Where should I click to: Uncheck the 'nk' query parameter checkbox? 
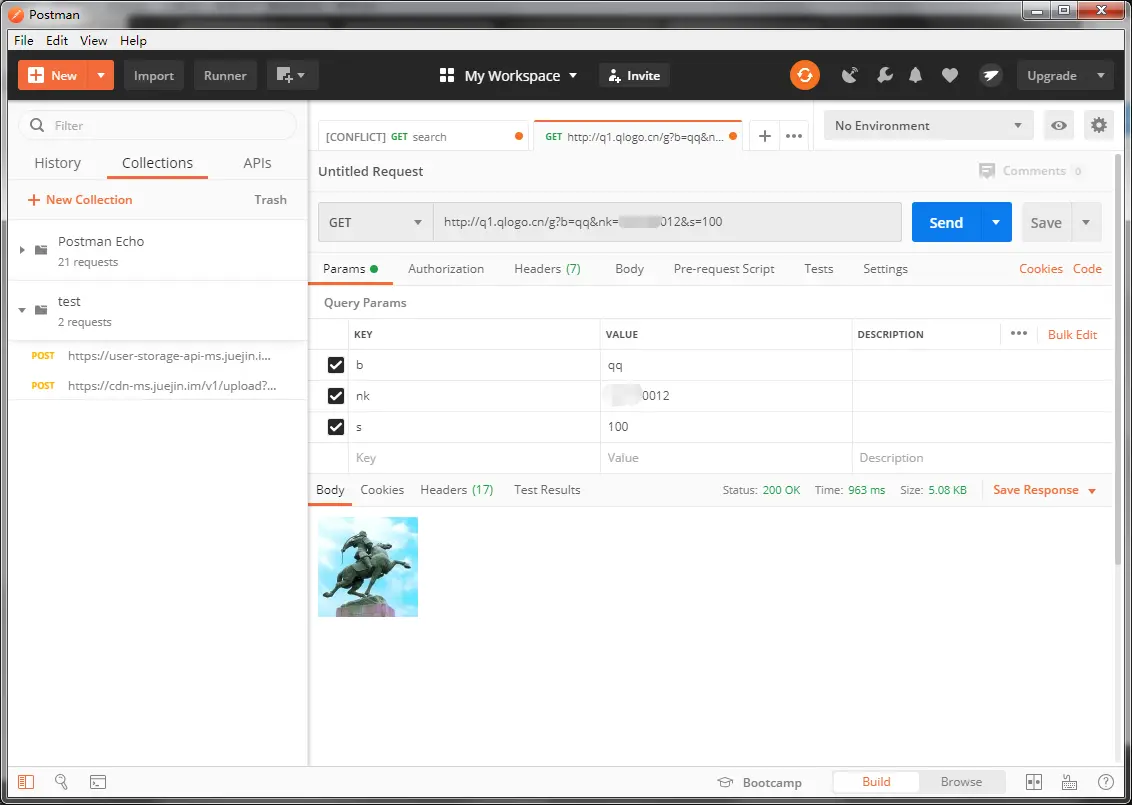coord(336,396)
